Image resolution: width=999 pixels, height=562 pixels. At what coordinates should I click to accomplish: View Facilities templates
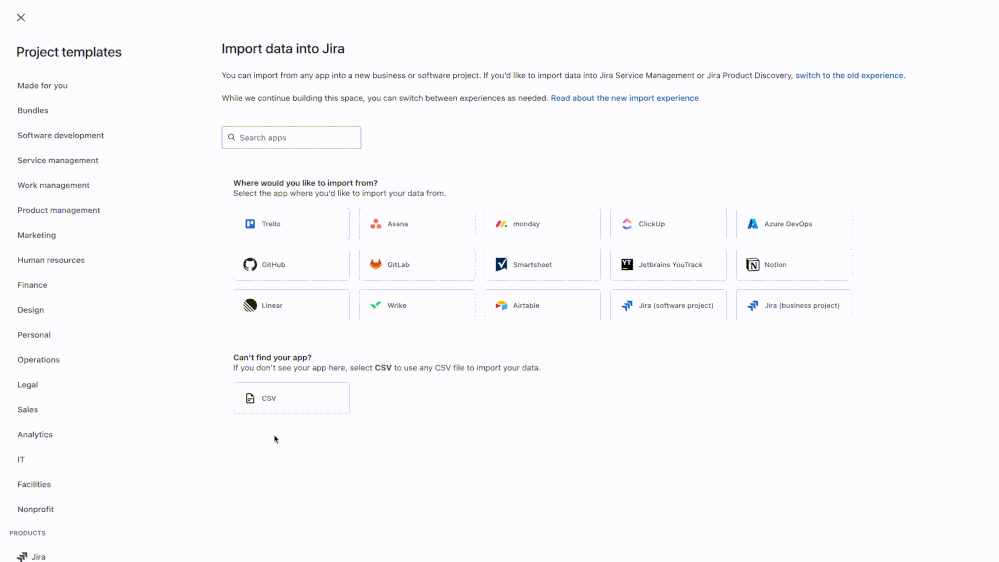(x=34, y=484)
